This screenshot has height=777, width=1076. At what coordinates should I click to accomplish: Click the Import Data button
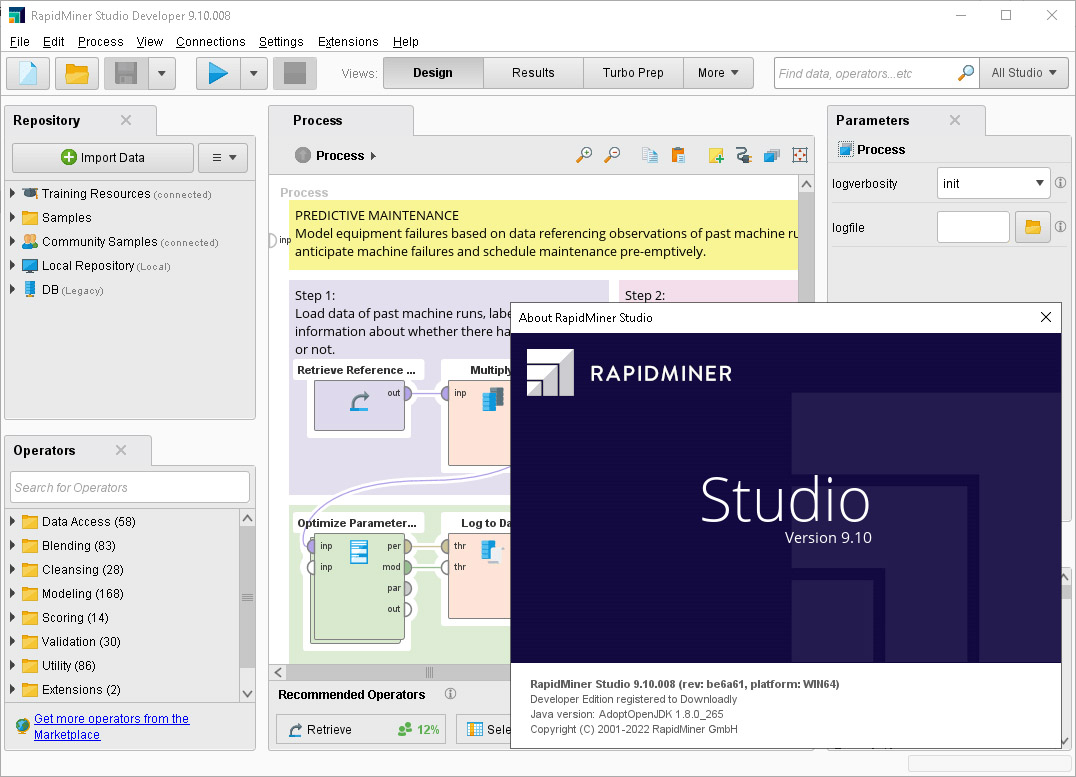[x=101, y=157]
